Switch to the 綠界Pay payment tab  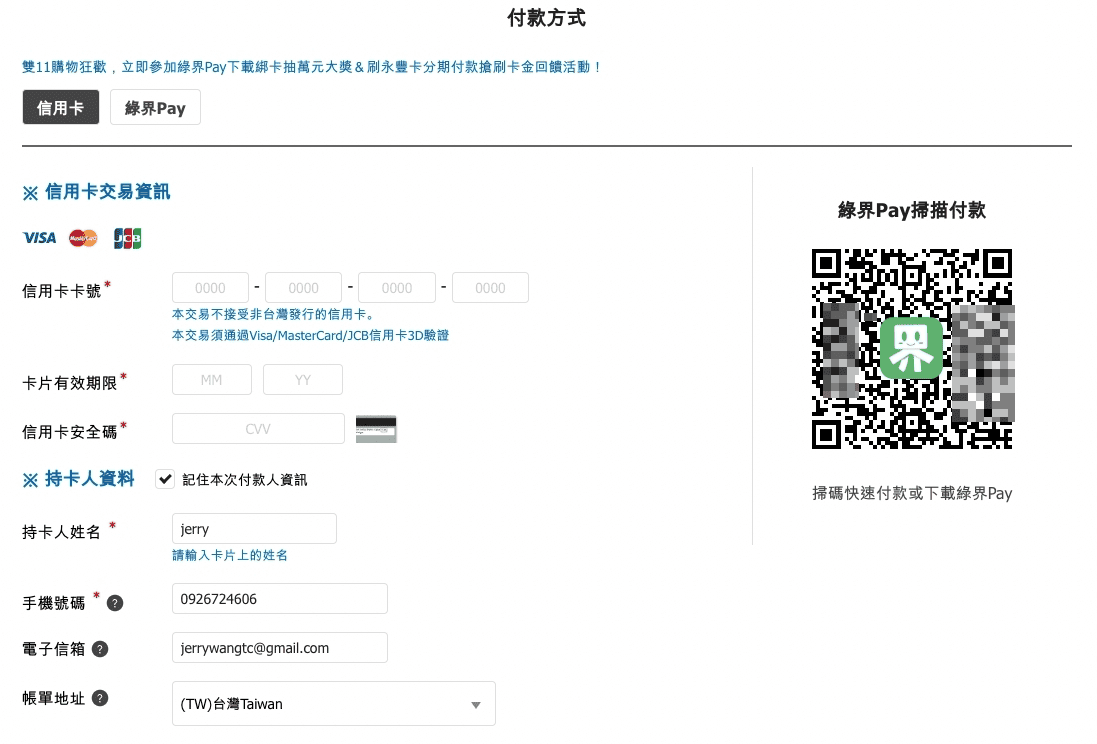click(x=155, y=107)
